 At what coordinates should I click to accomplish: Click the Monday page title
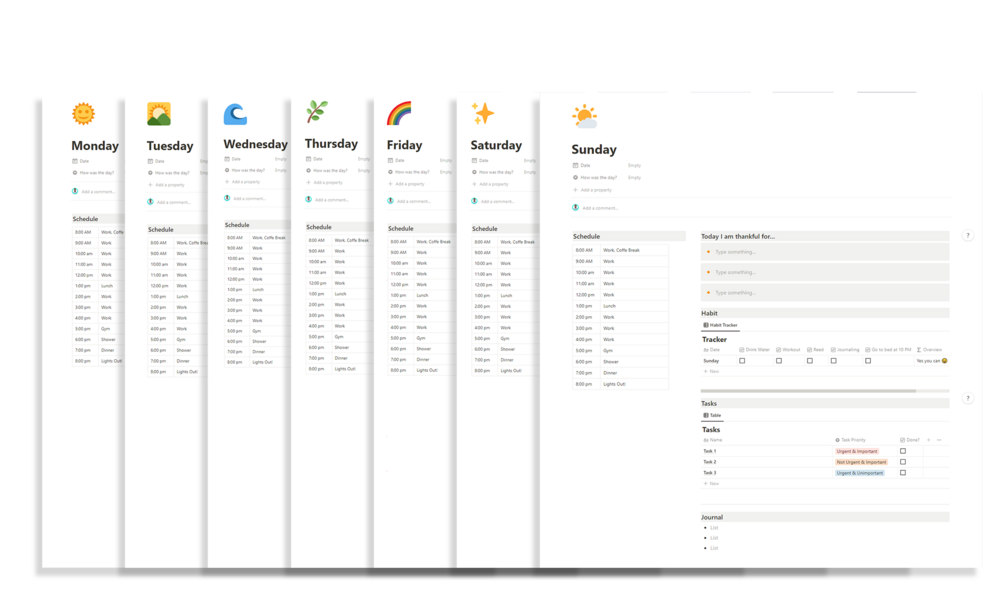coord(95,146)
